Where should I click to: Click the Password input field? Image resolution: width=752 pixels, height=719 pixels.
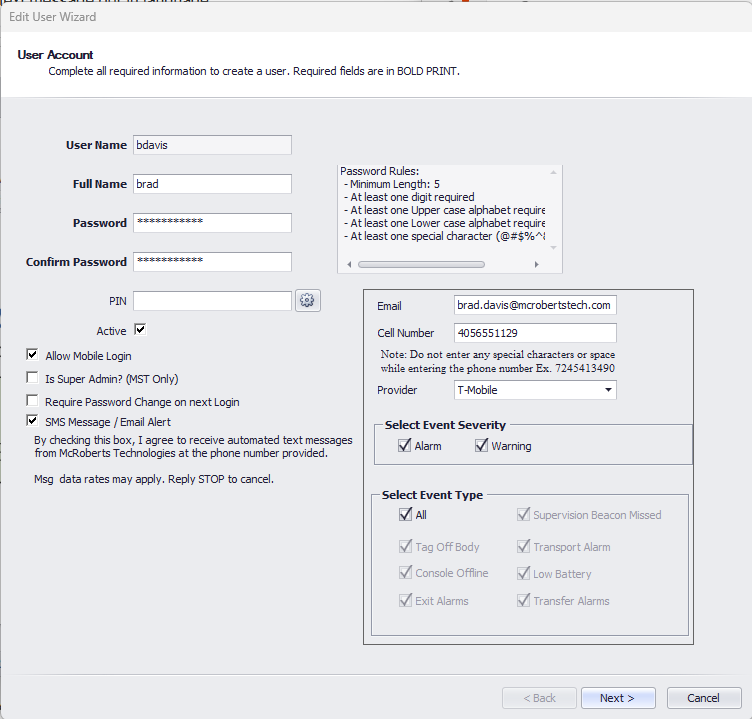[212, 222]
